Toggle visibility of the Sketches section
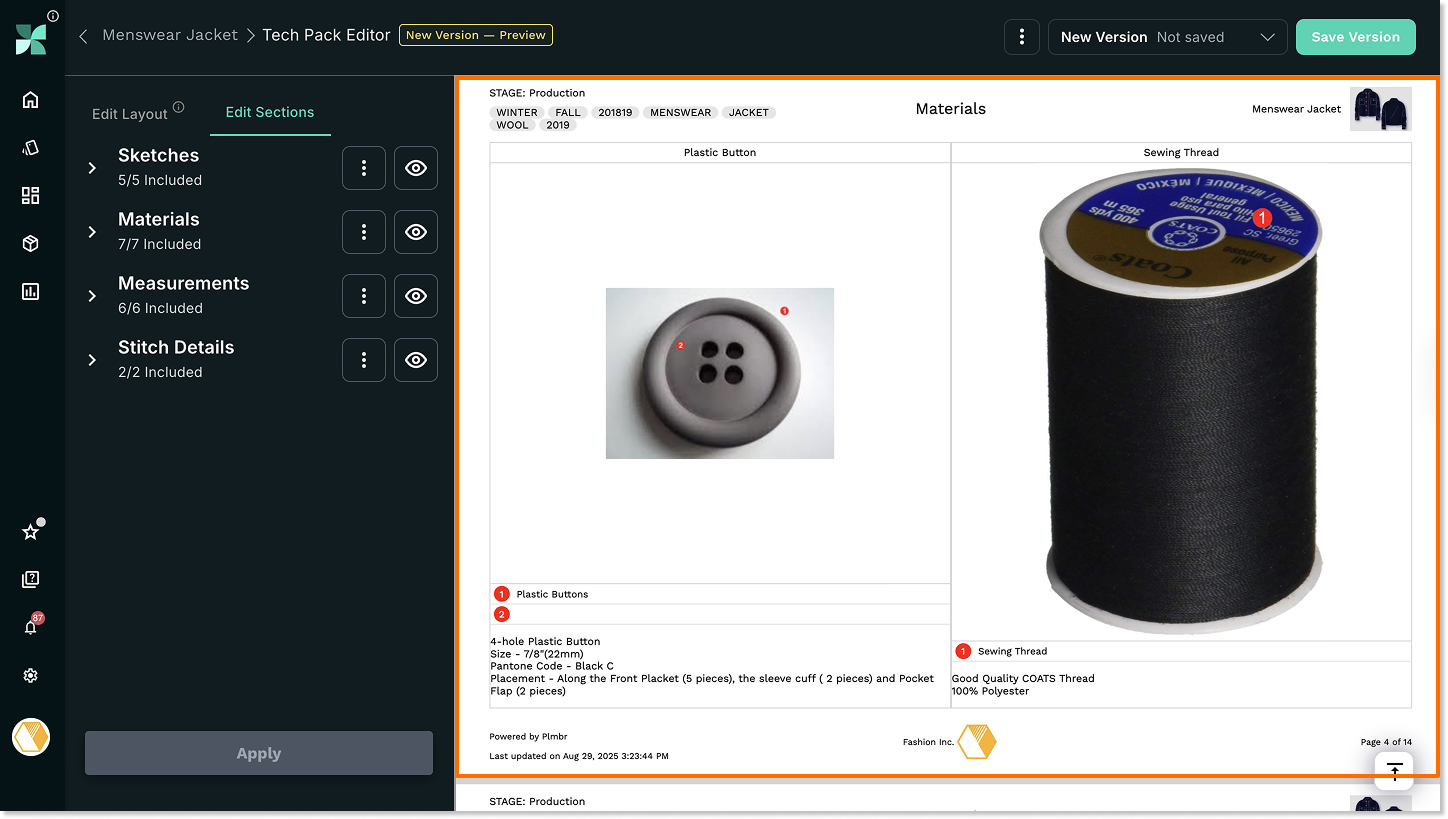Image resolution: width=1448 pixels, height=819 pixels. click(x=415, y=168)
